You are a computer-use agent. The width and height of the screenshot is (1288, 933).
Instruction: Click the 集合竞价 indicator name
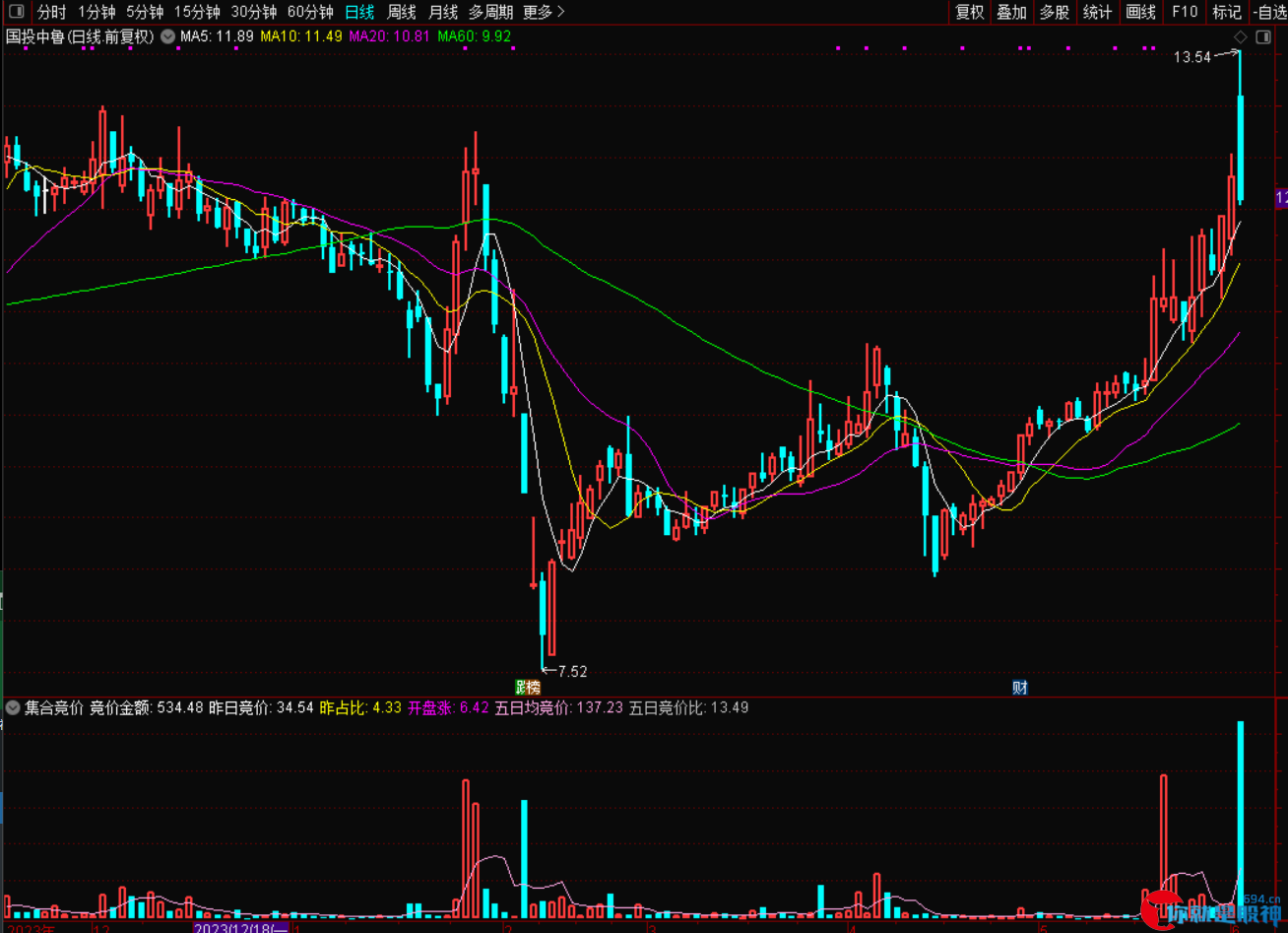tap(54, 707)
